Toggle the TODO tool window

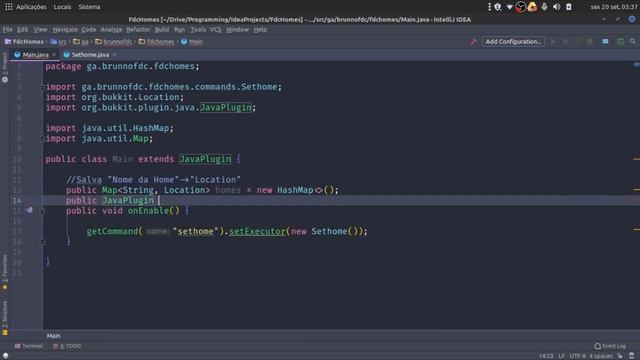[x=67, y=346]
